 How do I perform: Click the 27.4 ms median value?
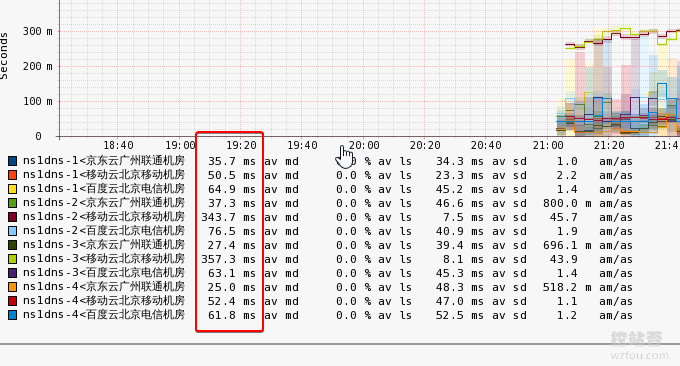232,245
